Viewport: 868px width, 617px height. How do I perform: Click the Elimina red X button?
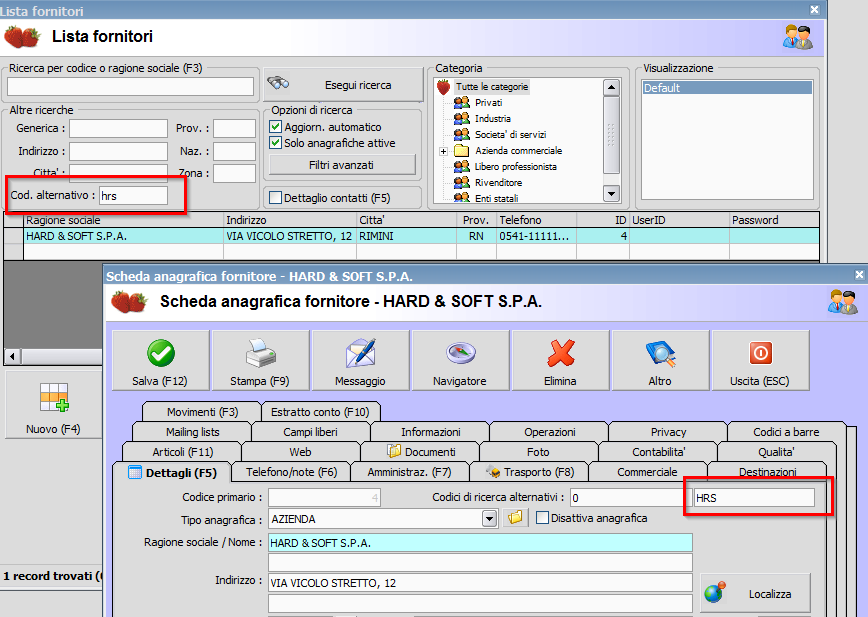pos(560,360)
